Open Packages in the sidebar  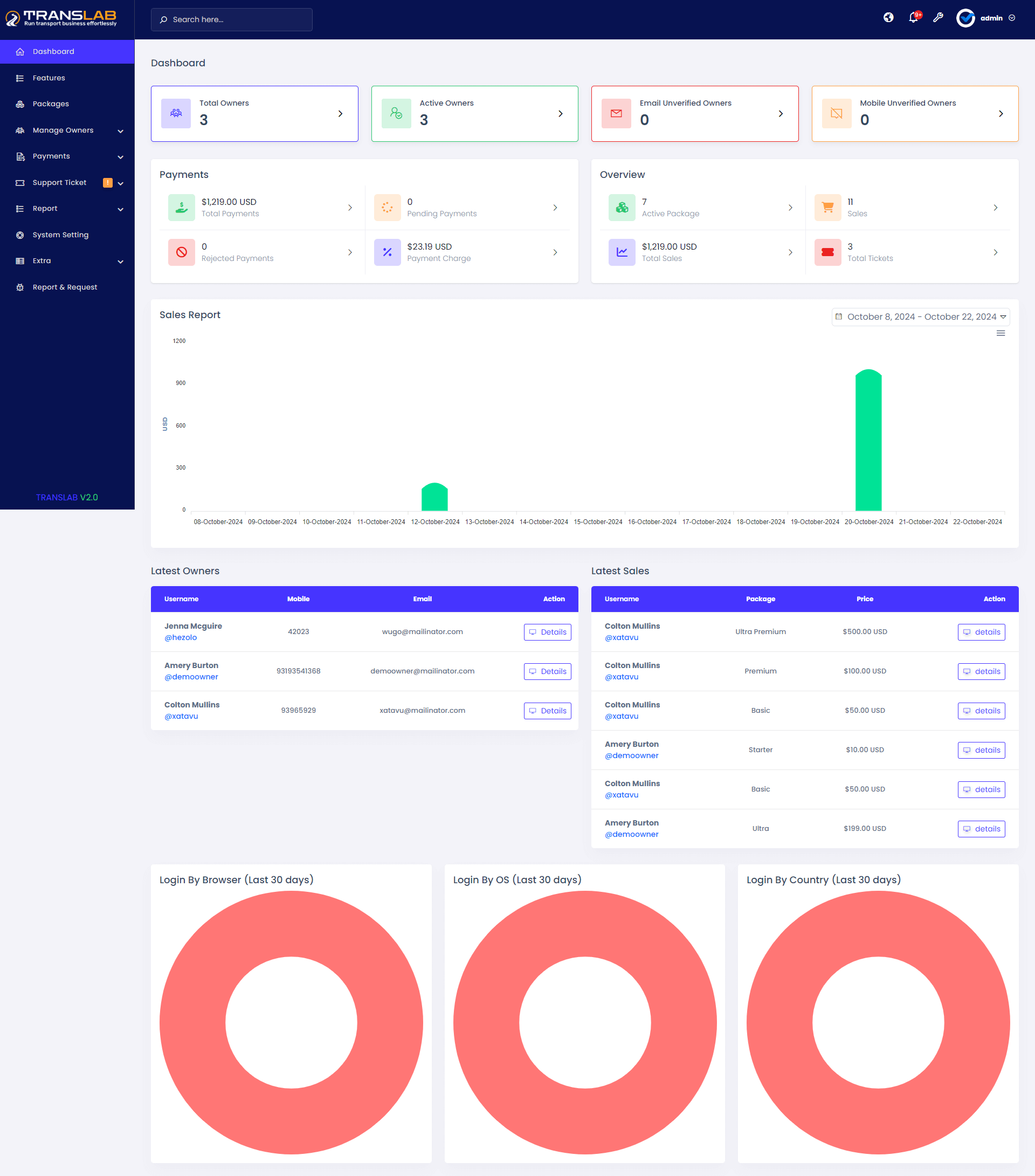pos(51,104)
